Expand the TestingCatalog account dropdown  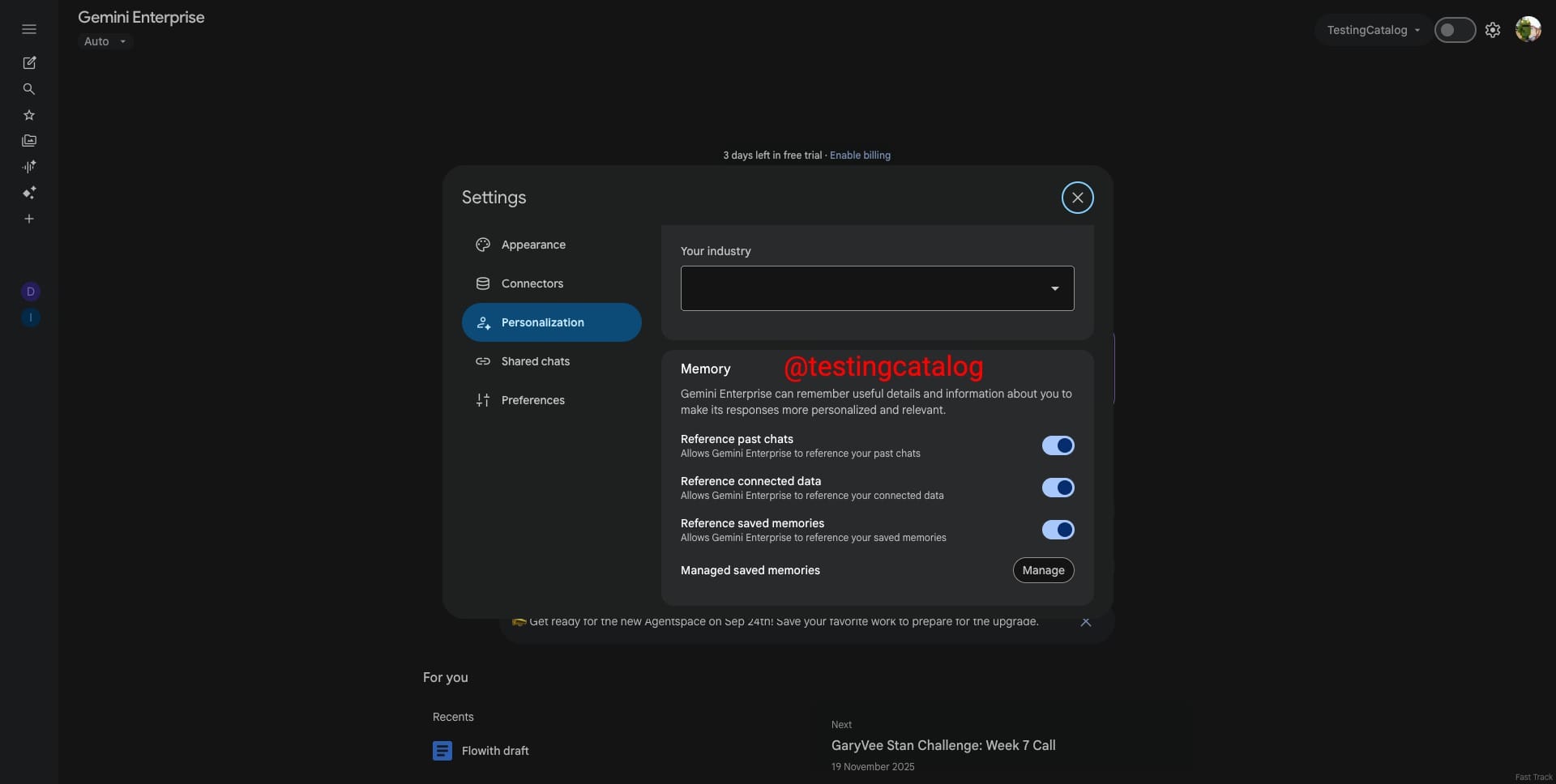(1373, 30)
